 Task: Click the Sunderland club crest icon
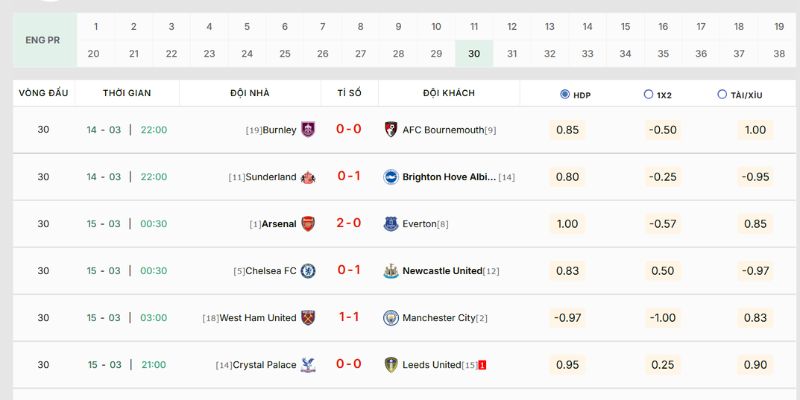point(308,177)
